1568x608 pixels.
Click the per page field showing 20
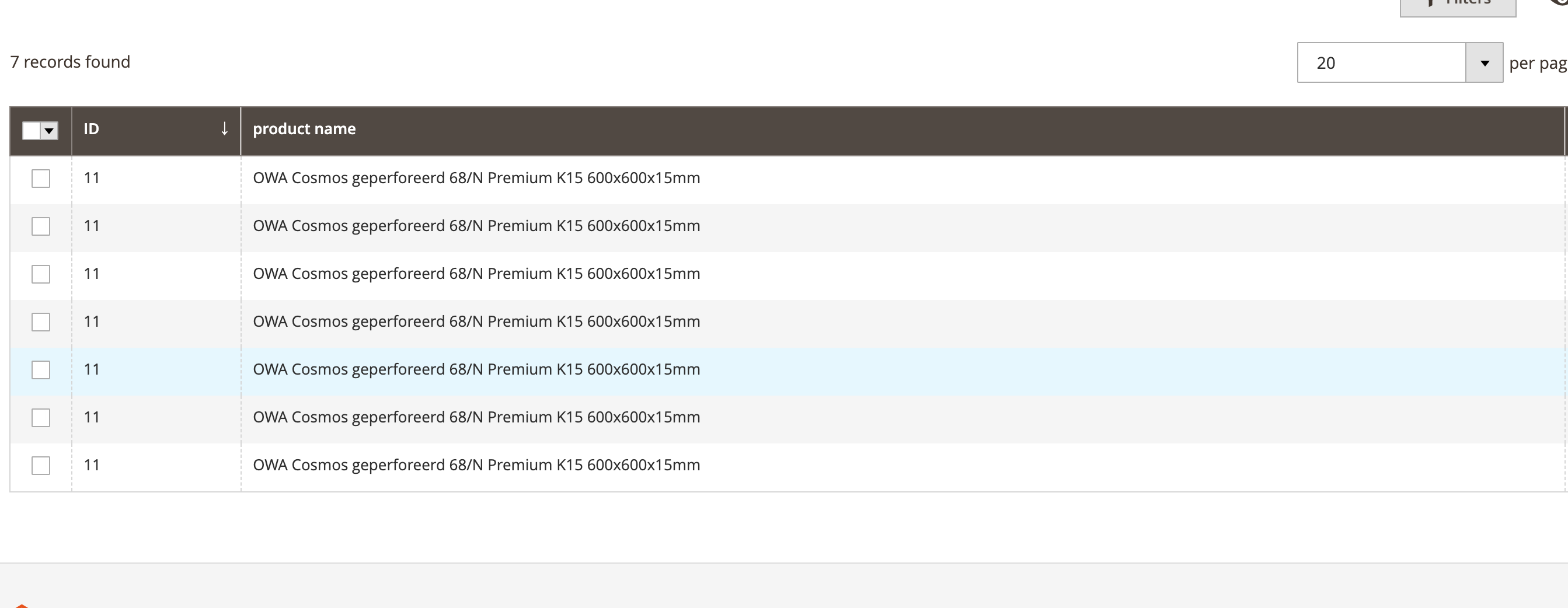(x=1381, y=63)
